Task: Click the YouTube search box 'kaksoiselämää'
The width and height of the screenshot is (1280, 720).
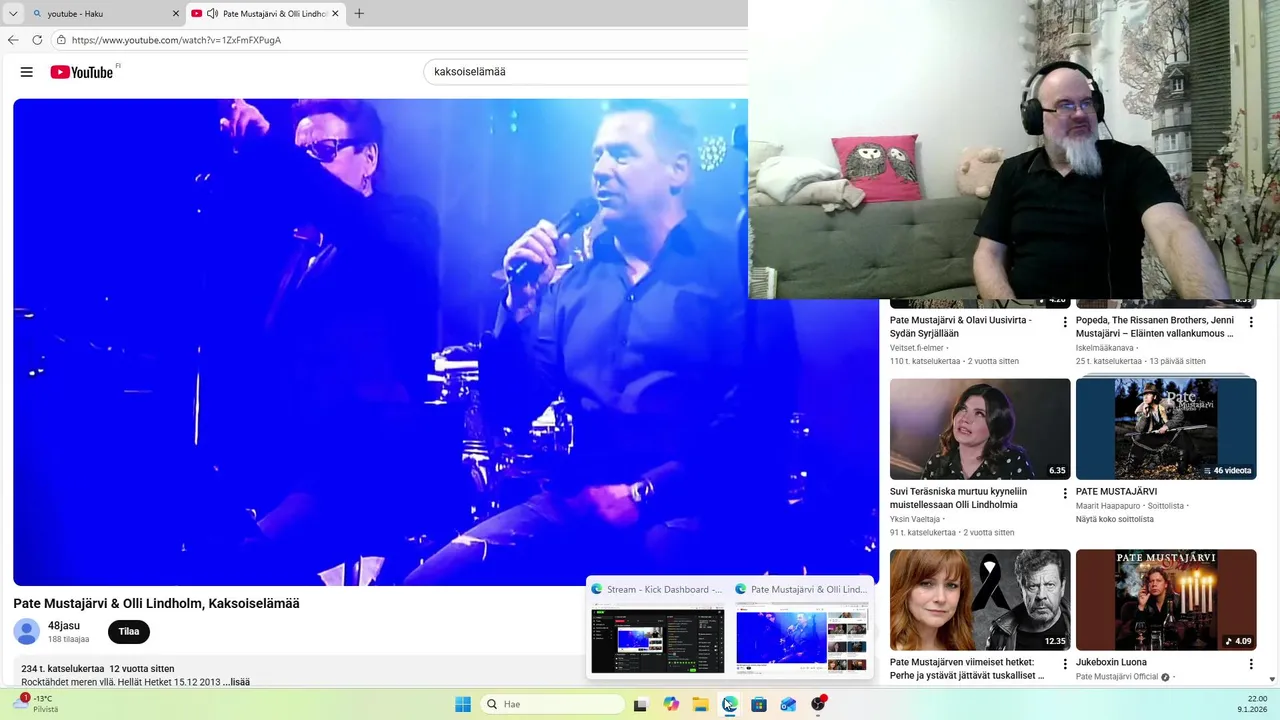Action: (585, 72)
